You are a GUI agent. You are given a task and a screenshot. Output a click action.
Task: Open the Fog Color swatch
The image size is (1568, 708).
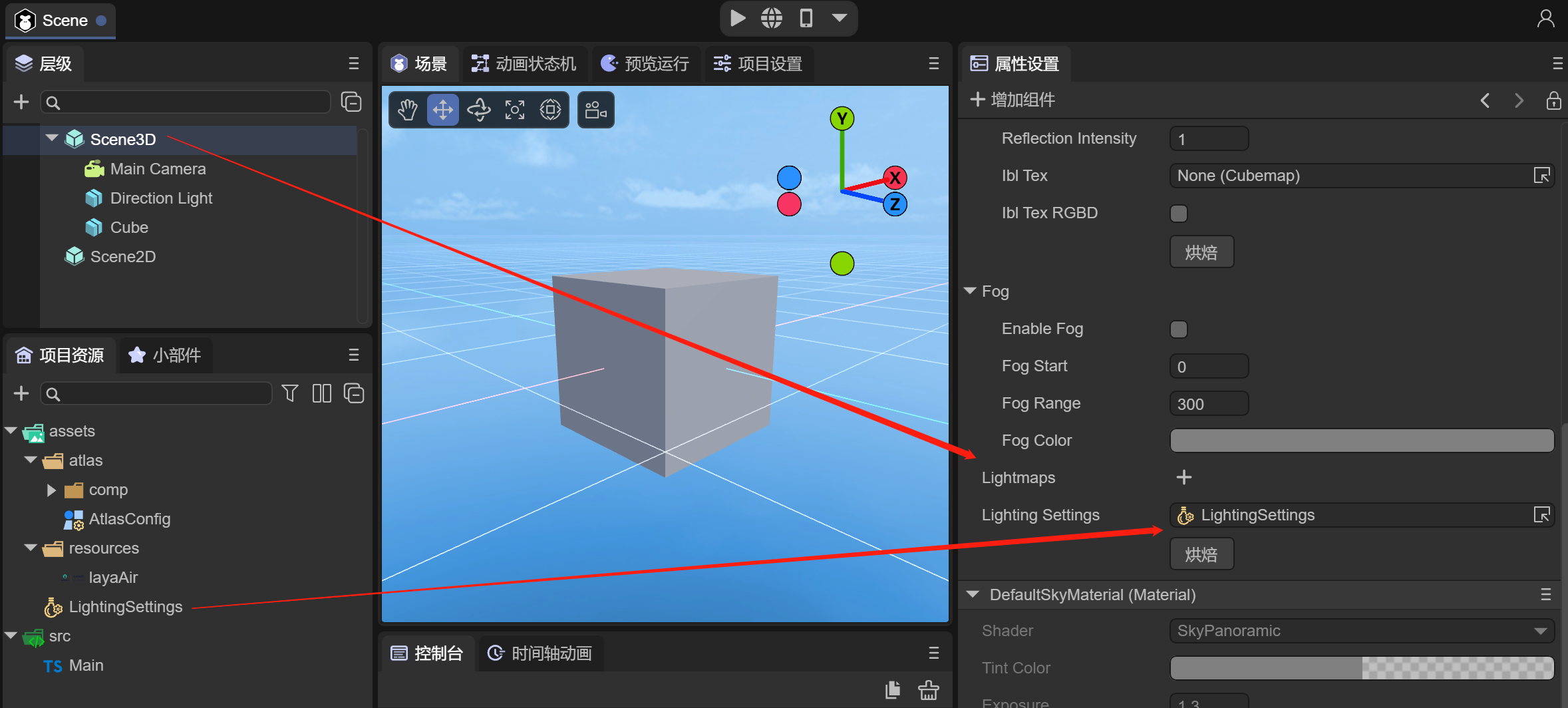point(1361,441)
